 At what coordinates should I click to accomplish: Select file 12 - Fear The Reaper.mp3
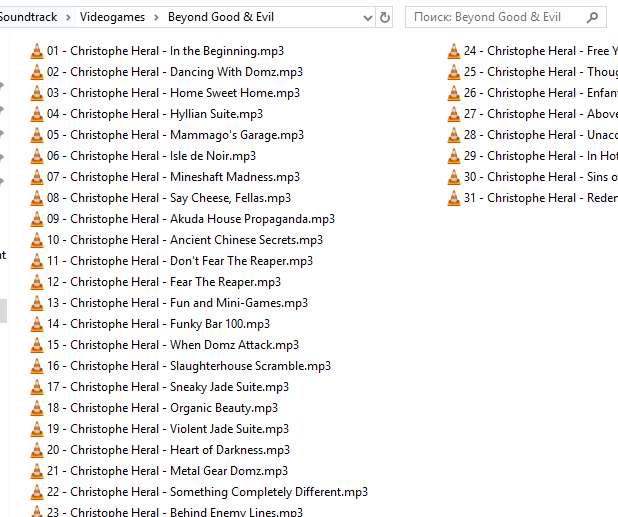click(156, 282)
